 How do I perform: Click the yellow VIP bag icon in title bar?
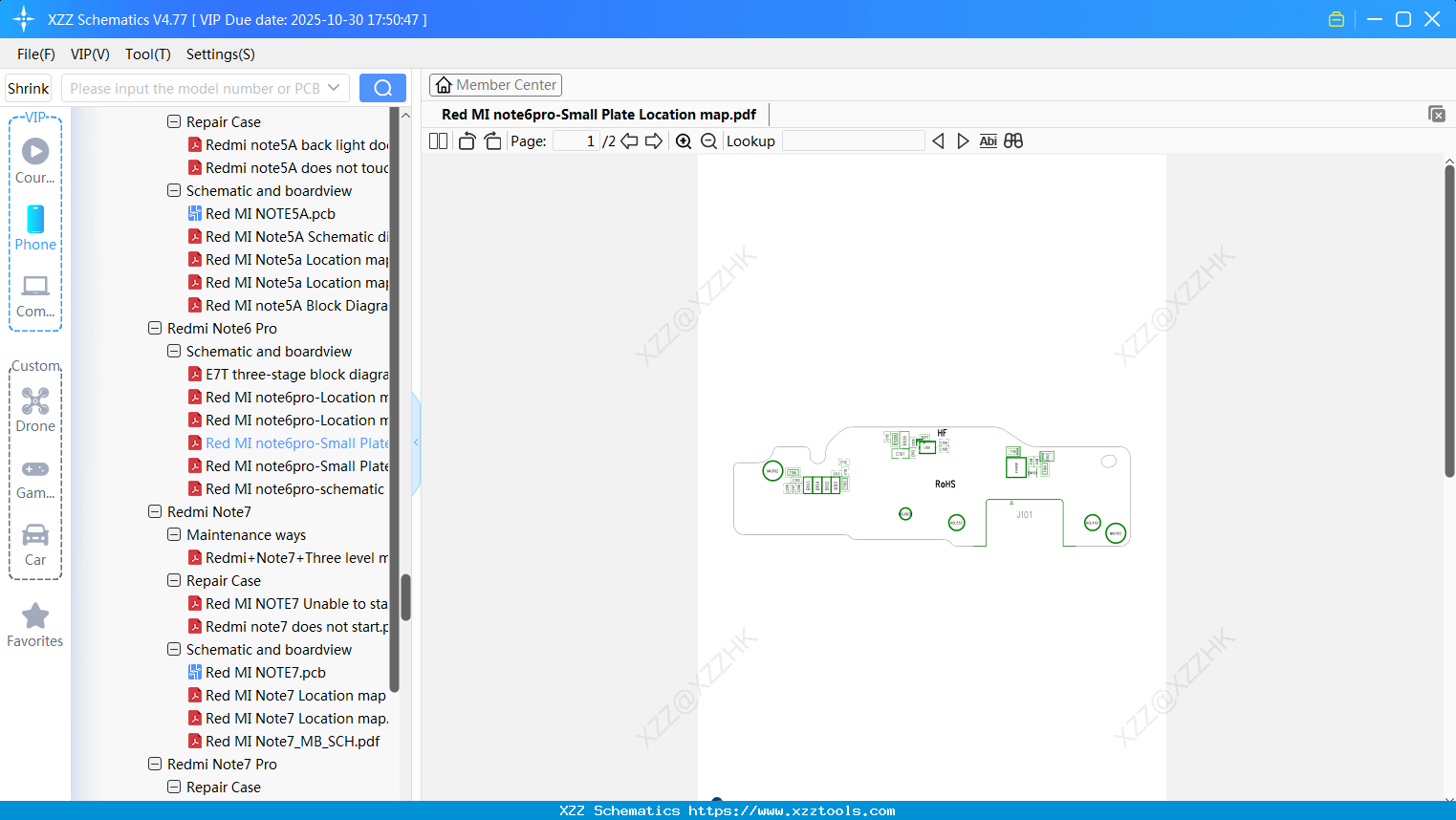[x=1336, y=19]
